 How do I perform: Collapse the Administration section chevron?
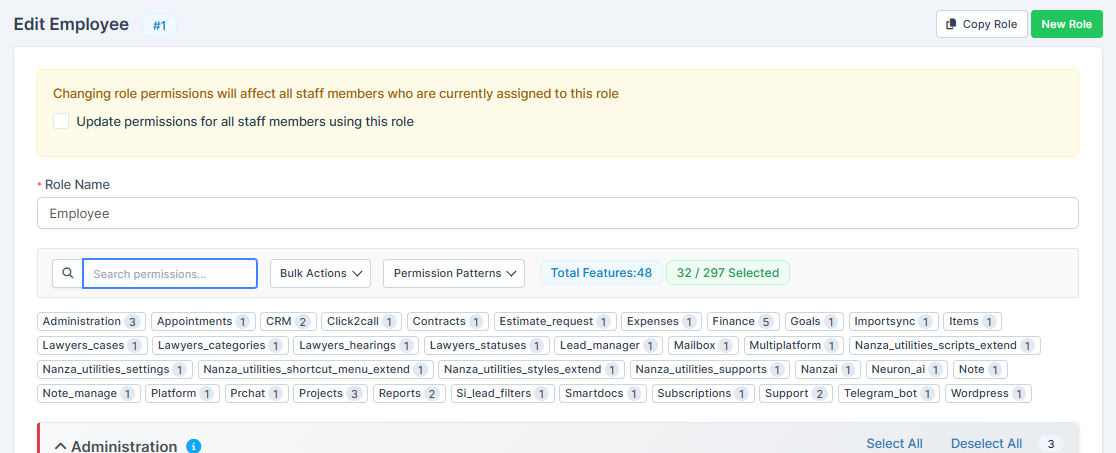click(x=60, y=446)
